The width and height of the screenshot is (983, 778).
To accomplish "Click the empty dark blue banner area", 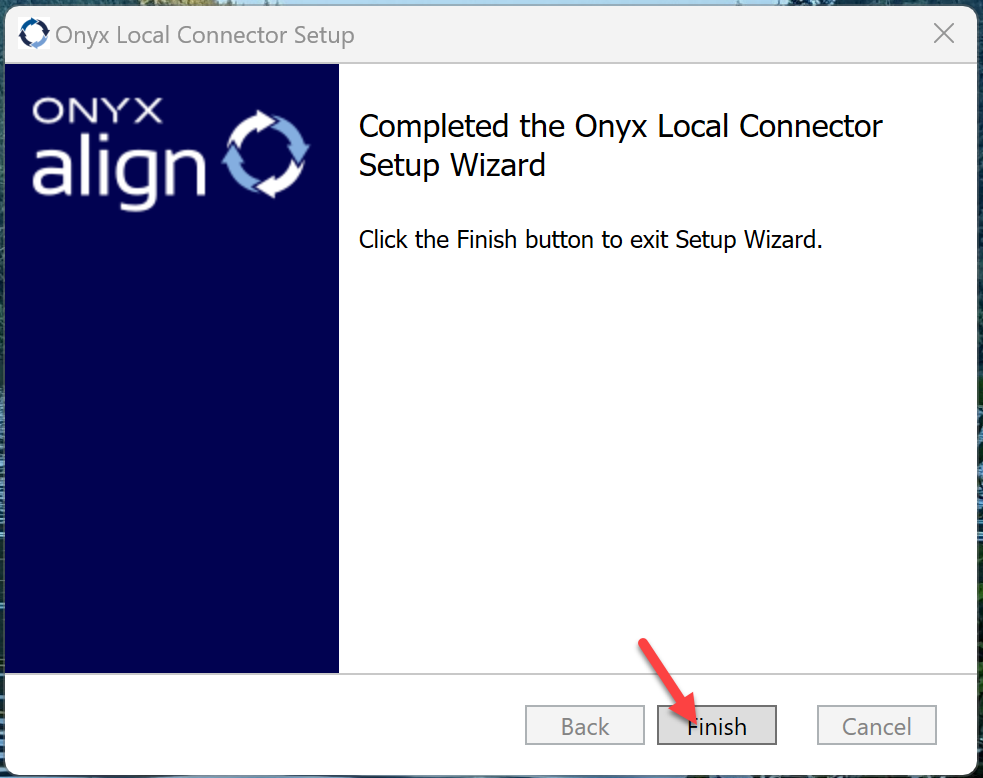I will (x=171, y=439).
